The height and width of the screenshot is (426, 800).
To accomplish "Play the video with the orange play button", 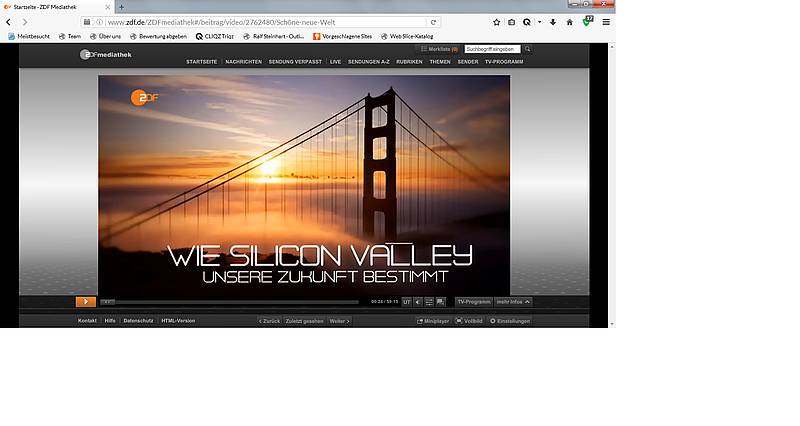I will point(86,302).
